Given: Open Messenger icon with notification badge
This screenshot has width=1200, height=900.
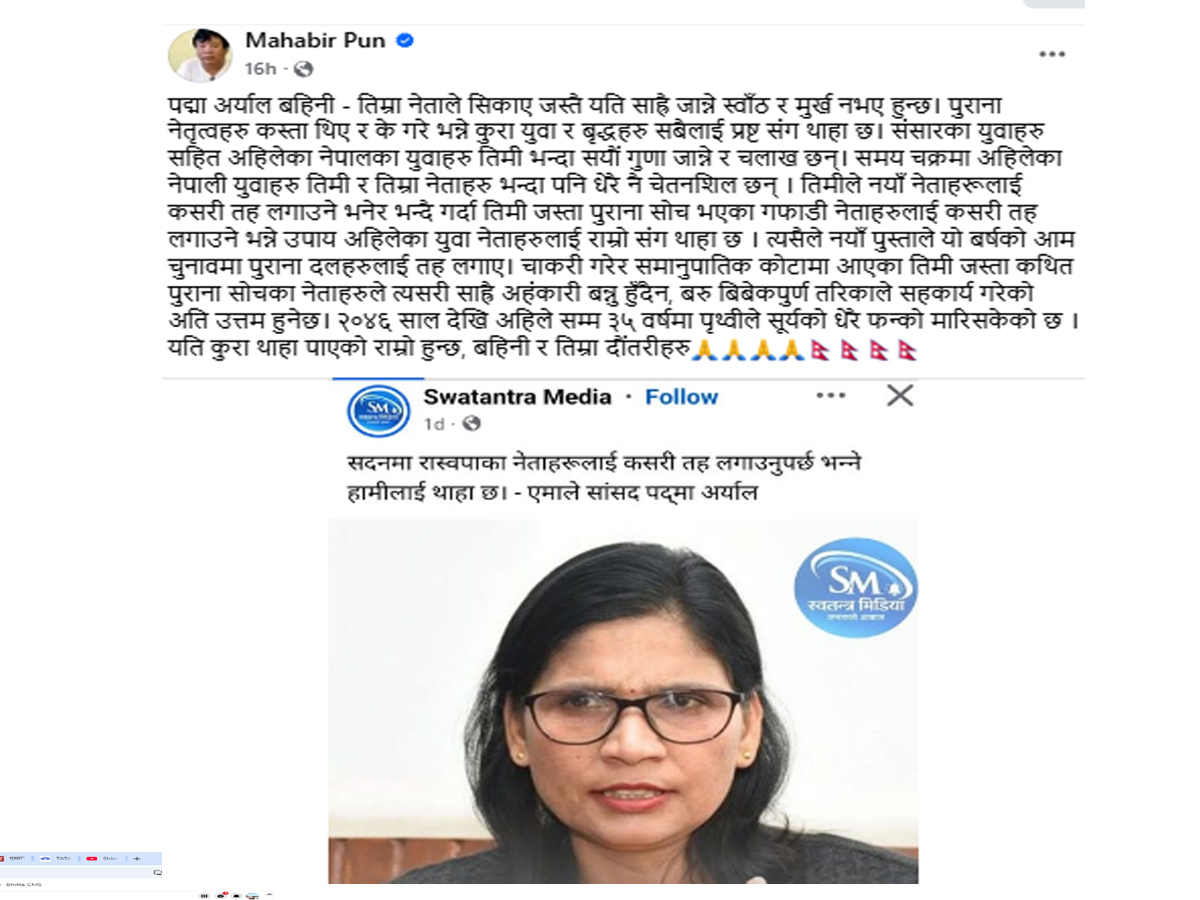Looking at the screenshot, I should tap(221, 895).
